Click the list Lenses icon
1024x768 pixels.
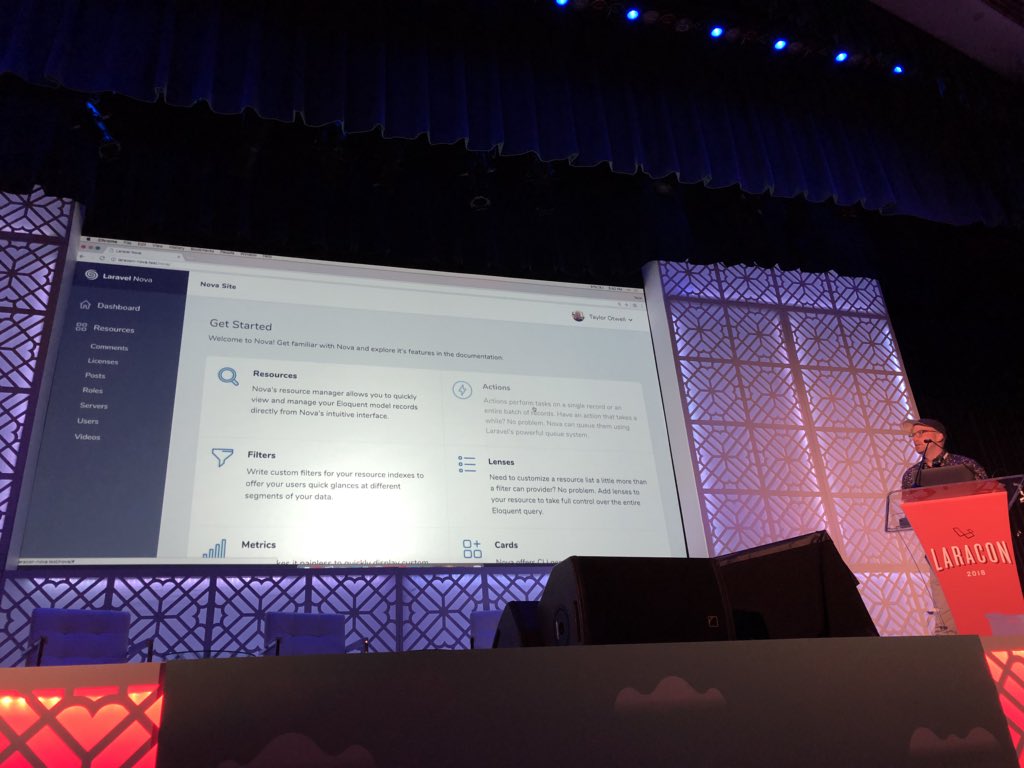tap(467, 464)
